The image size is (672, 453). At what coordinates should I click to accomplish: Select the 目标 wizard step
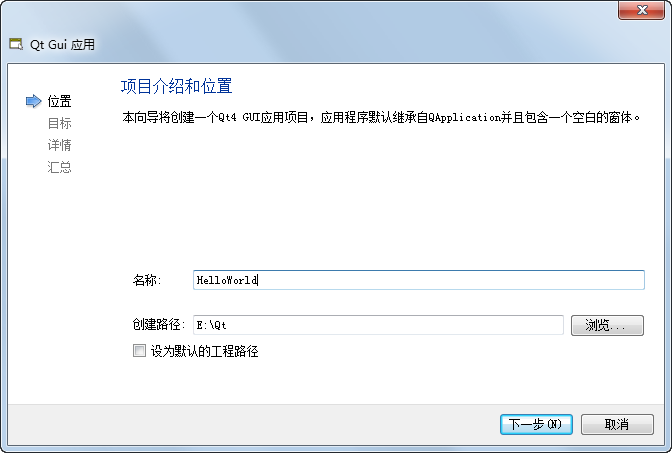click(x=59, y=123)
